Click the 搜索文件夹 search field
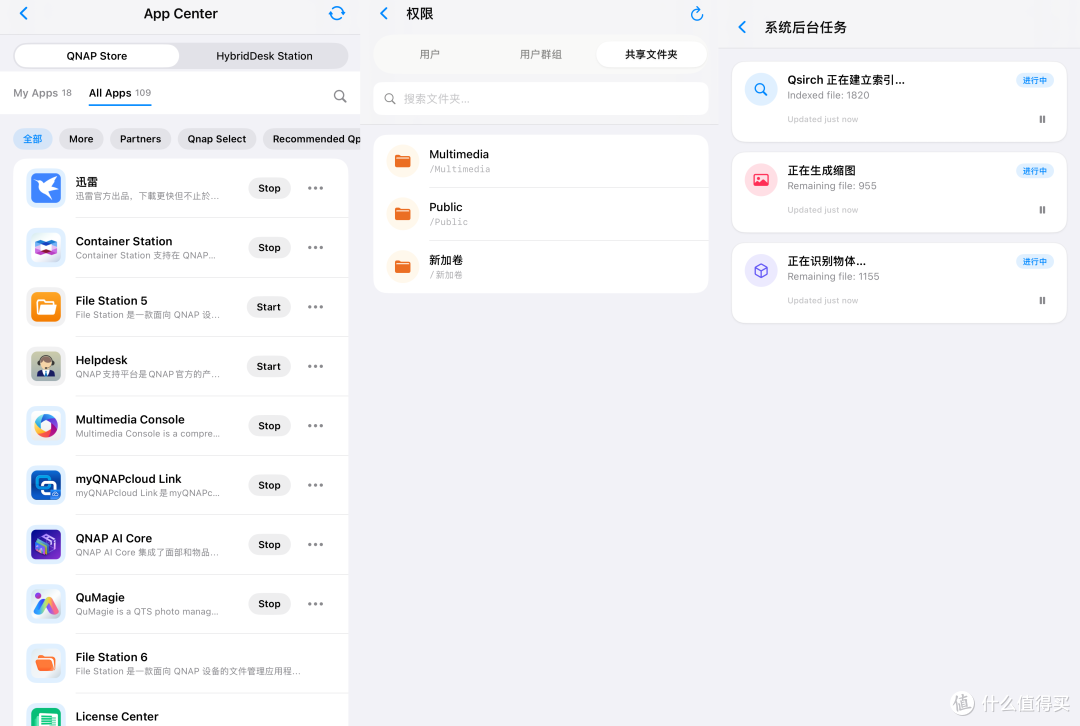 click(541, 98)
